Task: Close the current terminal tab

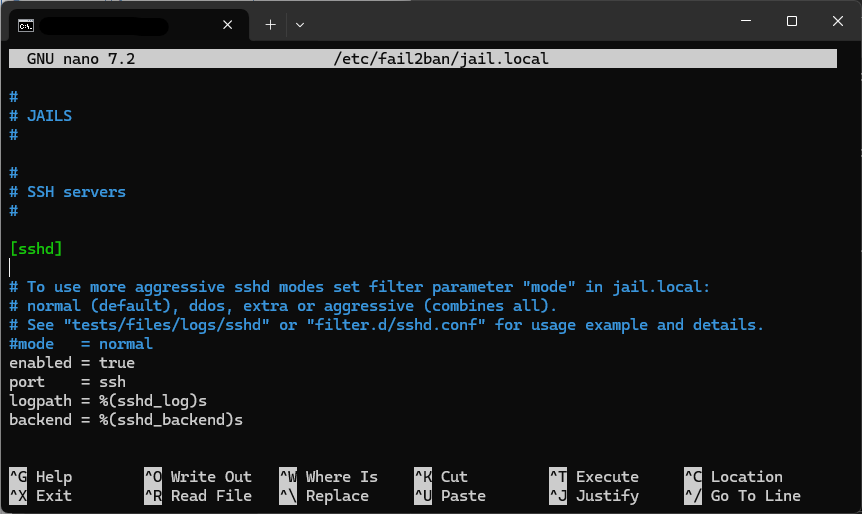Action: coord(229,22)
